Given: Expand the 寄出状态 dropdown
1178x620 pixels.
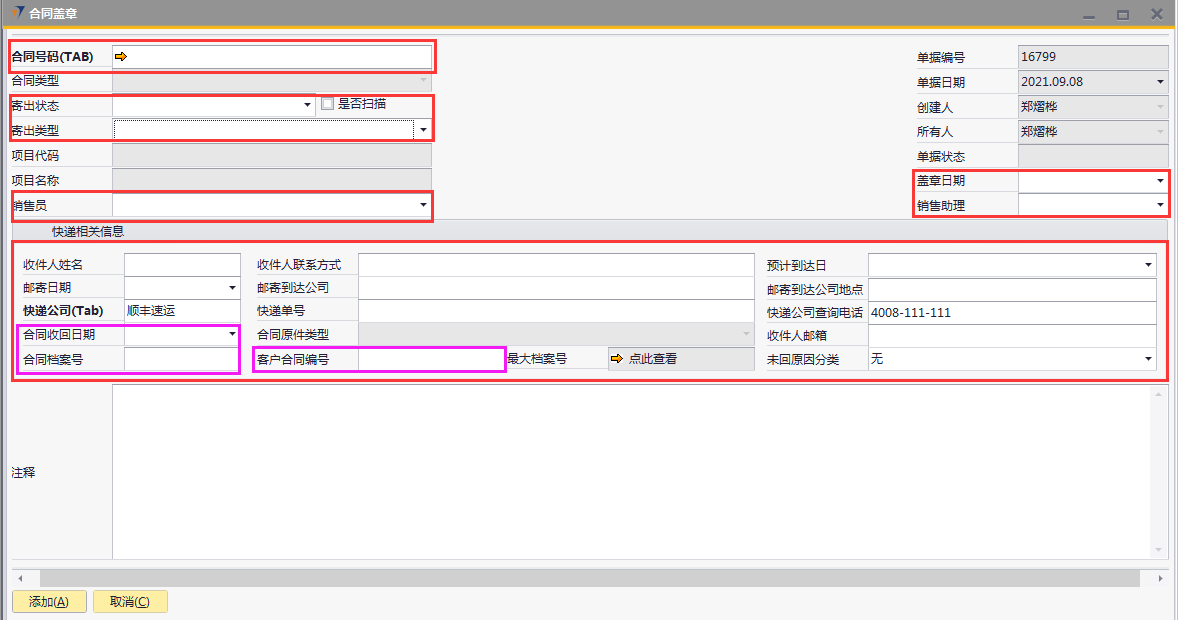Looking at the screenshot, I should click(307, 105).
